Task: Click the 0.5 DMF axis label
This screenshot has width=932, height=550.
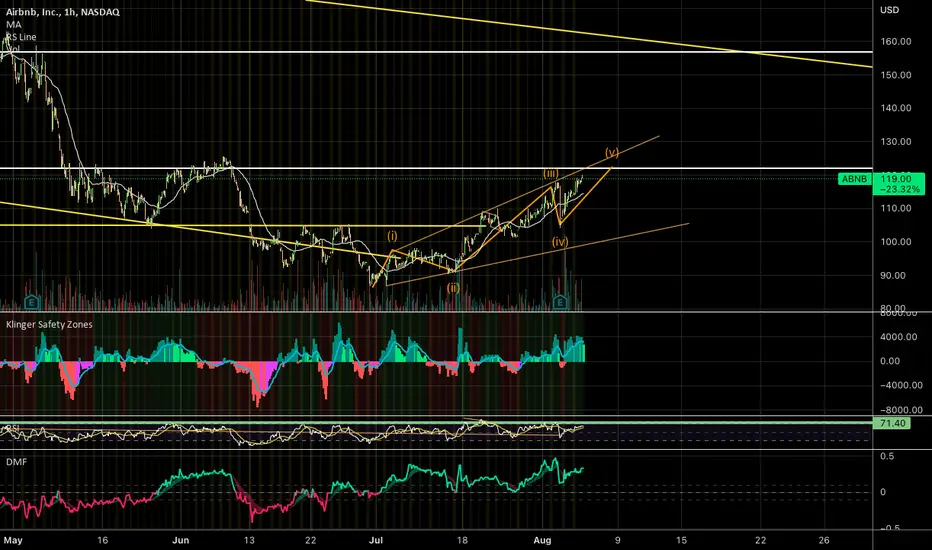Action: pos(887,456)
